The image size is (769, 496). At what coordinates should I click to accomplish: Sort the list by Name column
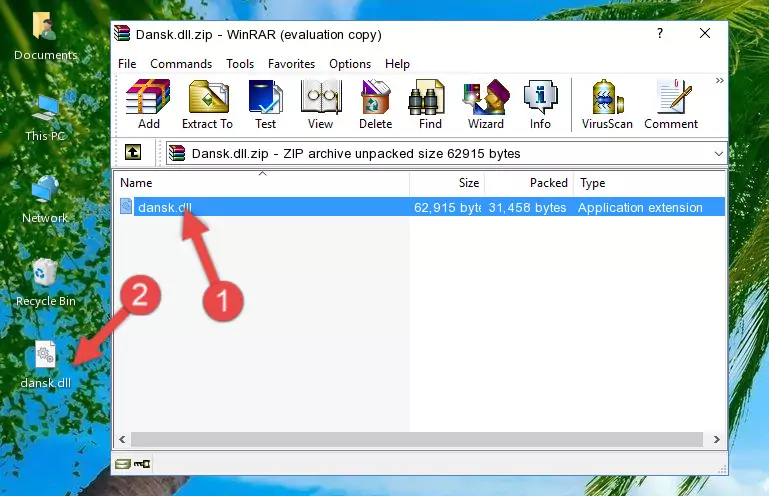click(262, 183)
